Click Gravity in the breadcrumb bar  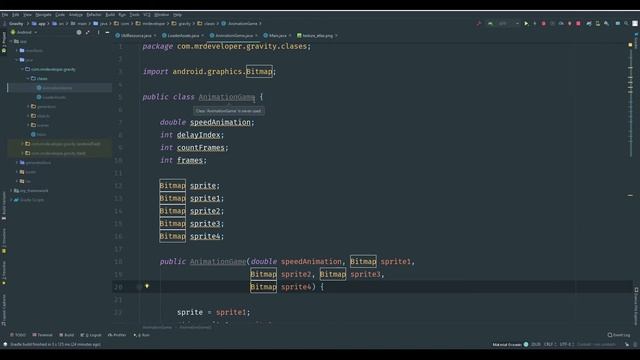16,24
